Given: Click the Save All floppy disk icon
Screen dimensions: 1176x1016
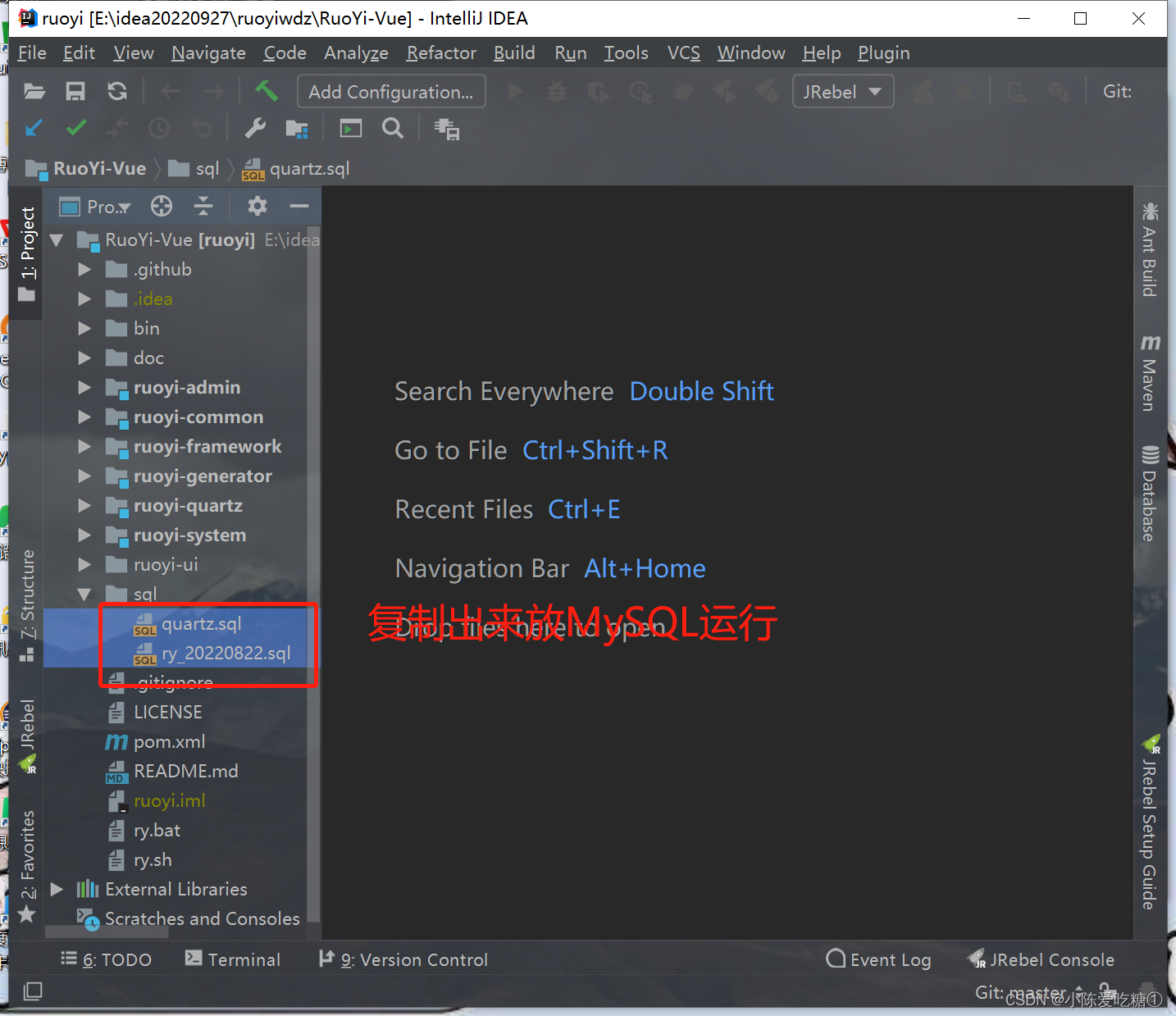Looking at the screenshot, I should [75, 91].
